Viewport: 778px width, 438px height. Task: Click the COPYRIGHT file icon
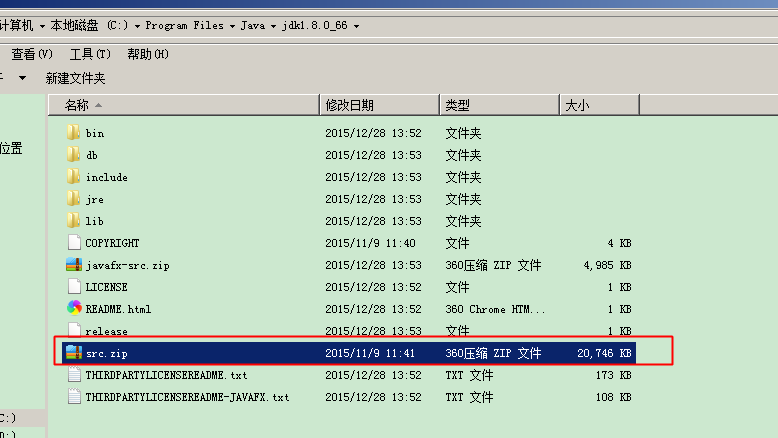click(x=74, y=242)
